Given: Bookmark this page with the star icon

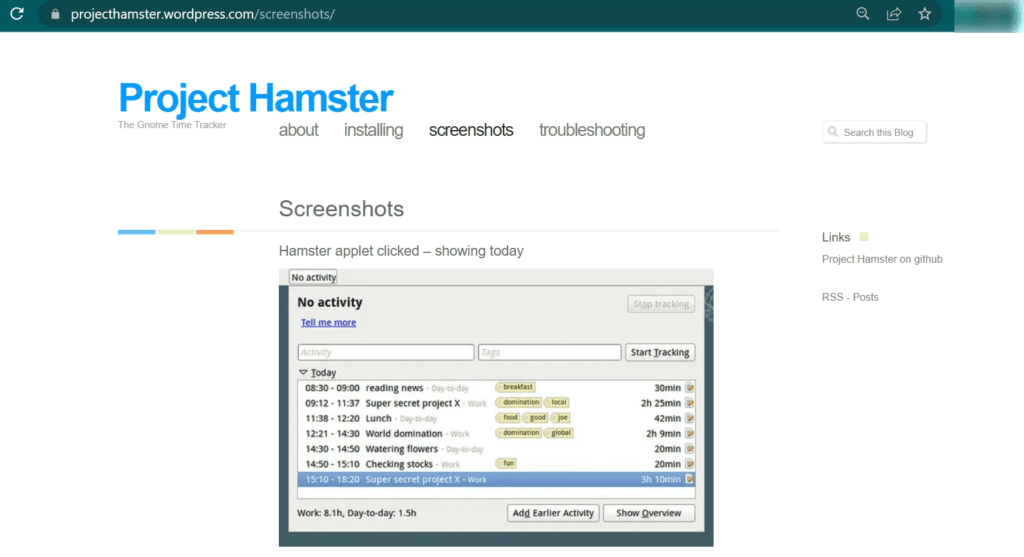Looking at the screenshot, I should point(925,14).
